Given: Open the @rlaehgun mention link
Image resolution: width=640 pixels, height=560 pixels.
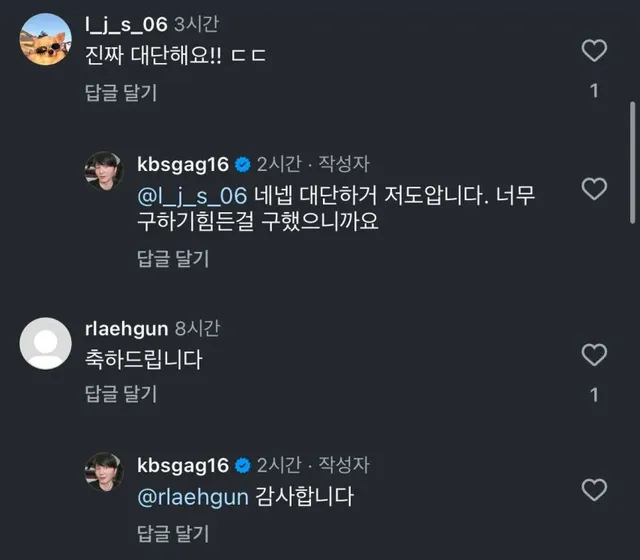Looking at the screenshot, I should tap(193, 497).
